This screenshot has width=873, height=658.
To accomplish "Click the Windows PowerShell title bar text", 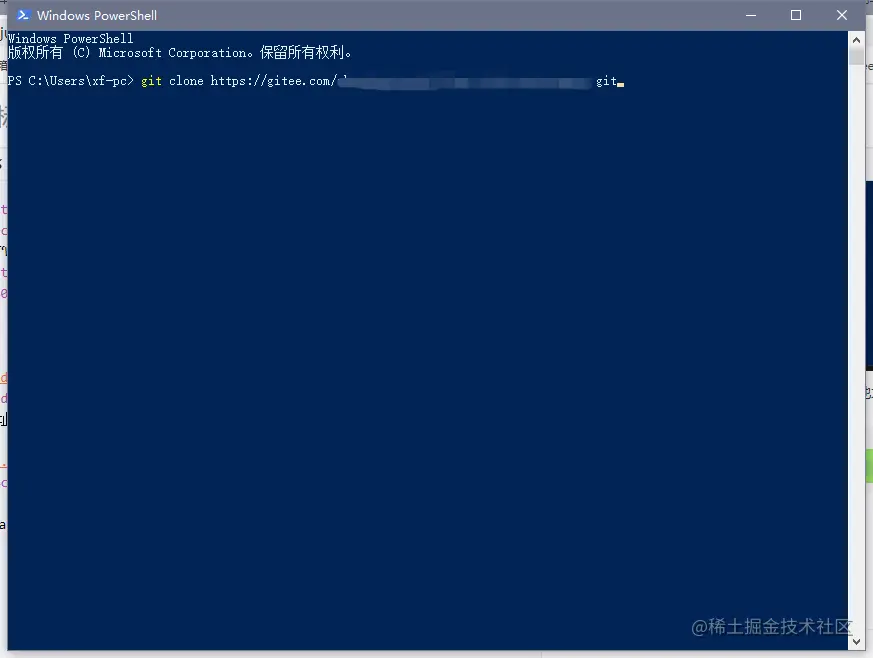I will (97, 16).
